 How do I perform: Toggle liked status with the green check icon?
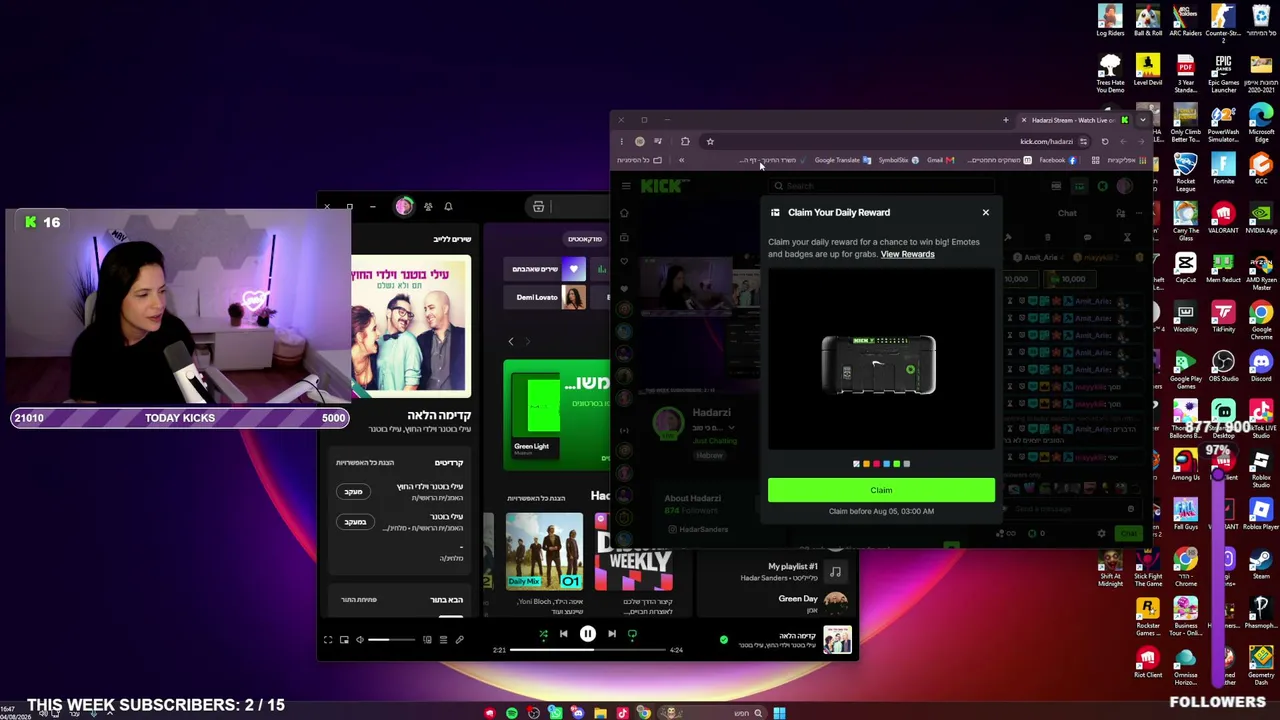pos(724,639)
